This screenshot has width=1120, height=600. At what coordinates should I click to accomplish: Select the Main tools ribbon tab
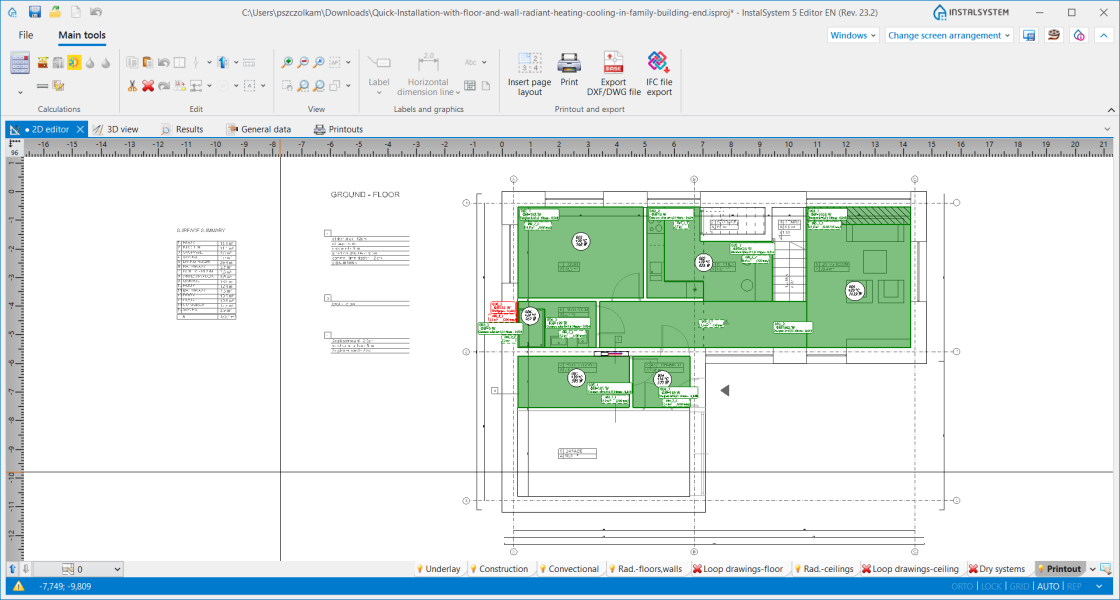pos(82,35)
